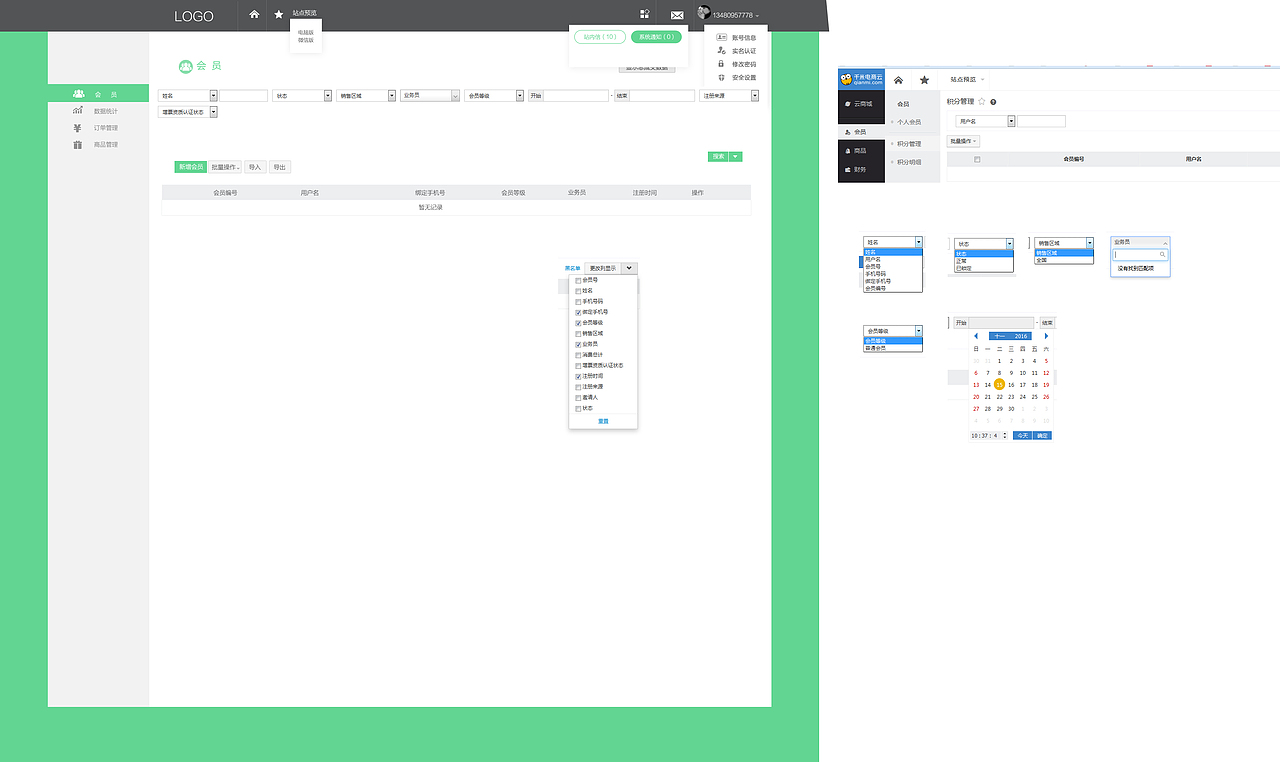Click the 账号信息 ID card icon

721,37
